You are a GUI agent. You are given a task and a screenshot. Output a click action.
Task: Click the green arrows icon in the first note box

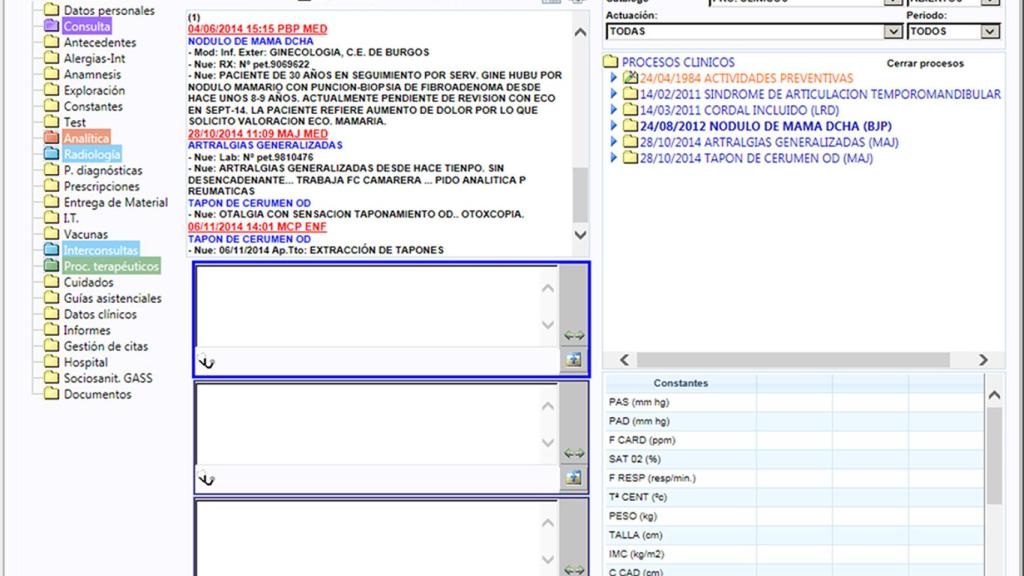tap(574, 336)
